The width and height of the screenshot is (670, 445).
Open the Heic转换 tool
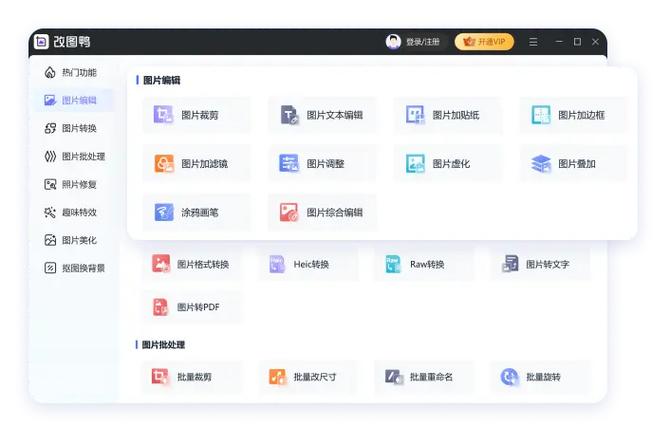308,264
